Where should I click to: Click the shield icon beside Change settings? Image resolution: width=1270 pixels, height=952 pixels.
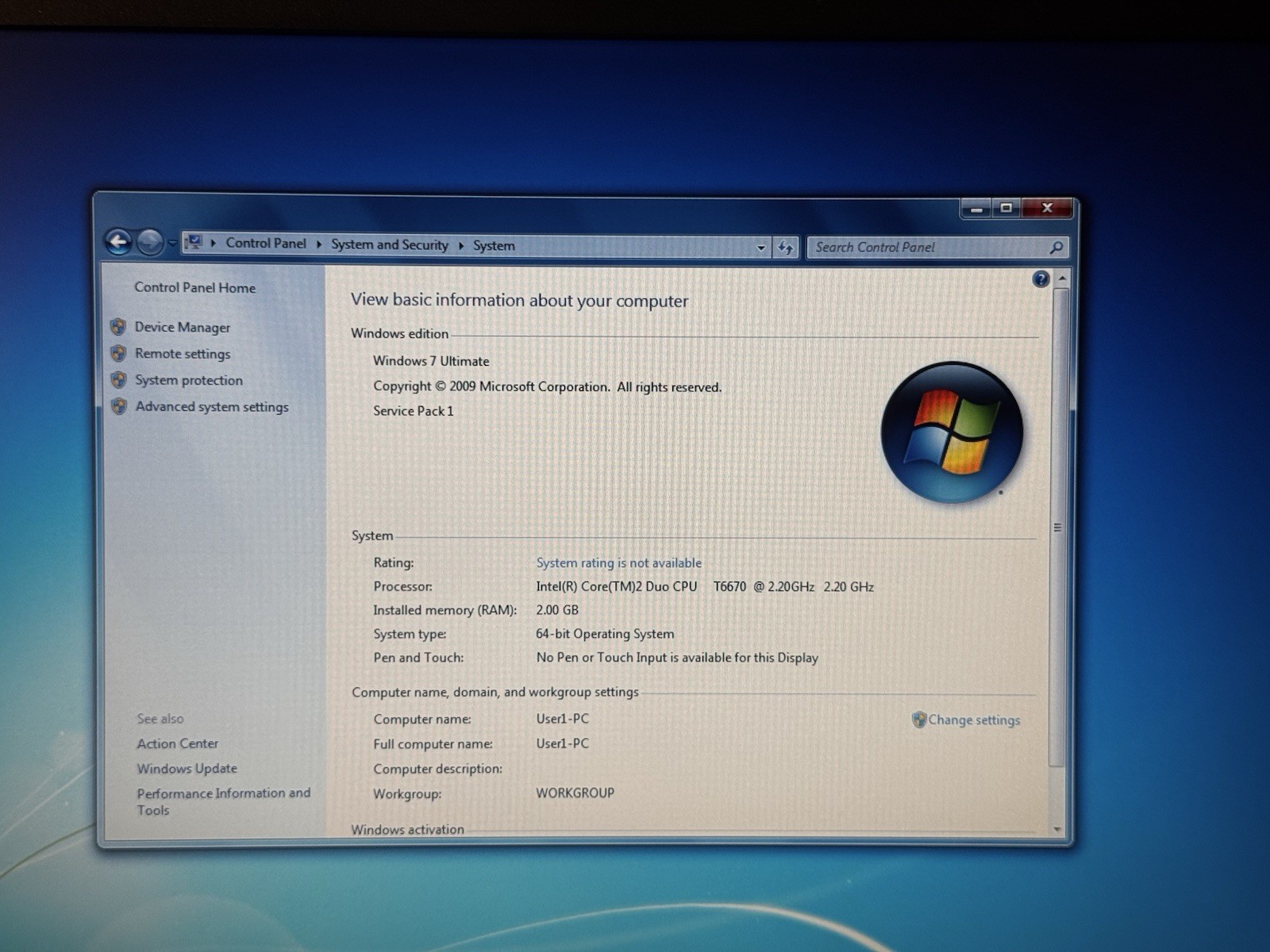pyautogui.click(x=919, y=720)
